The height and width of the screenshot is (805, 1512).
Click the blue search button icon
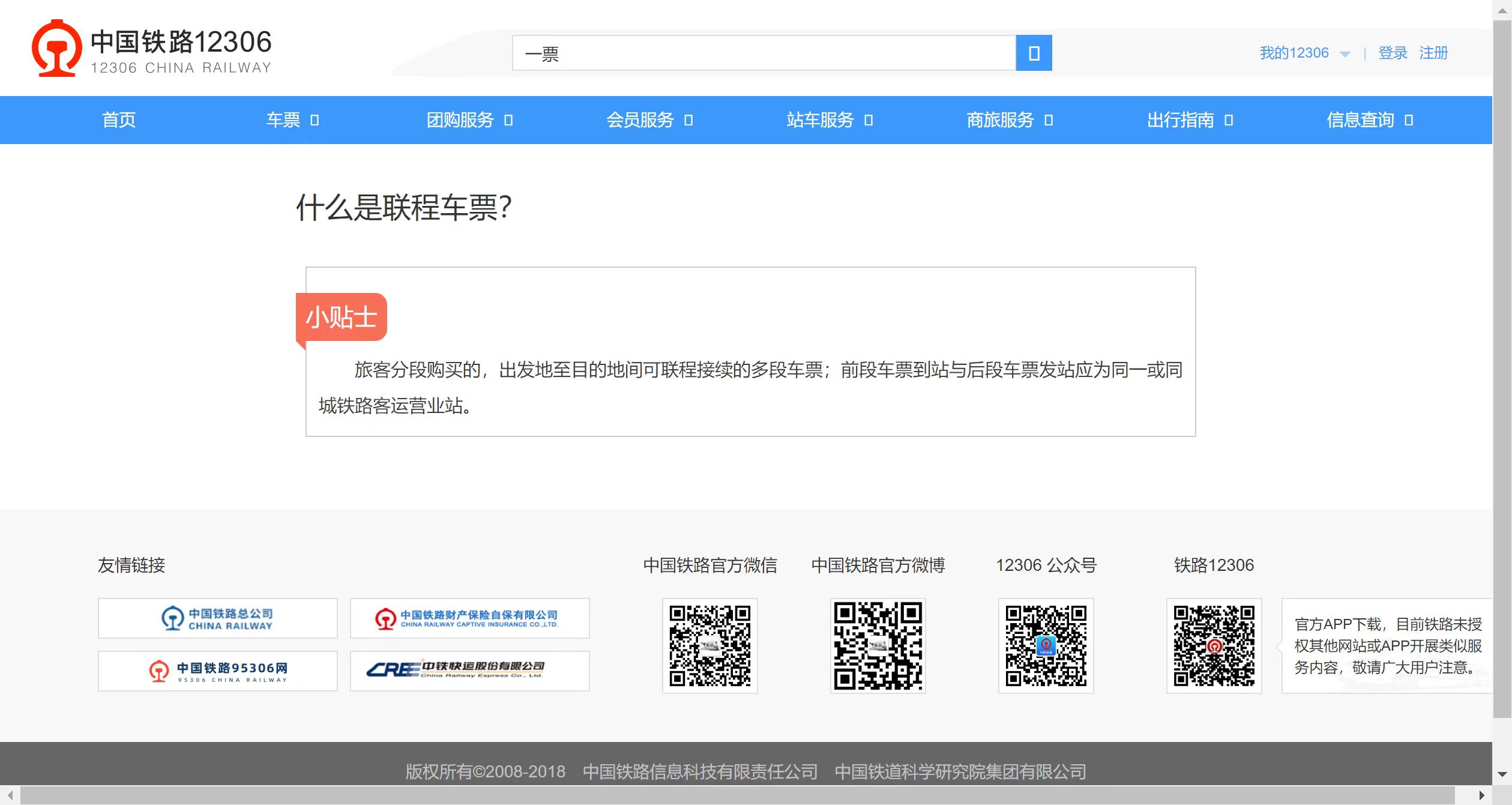point(1033,53)
